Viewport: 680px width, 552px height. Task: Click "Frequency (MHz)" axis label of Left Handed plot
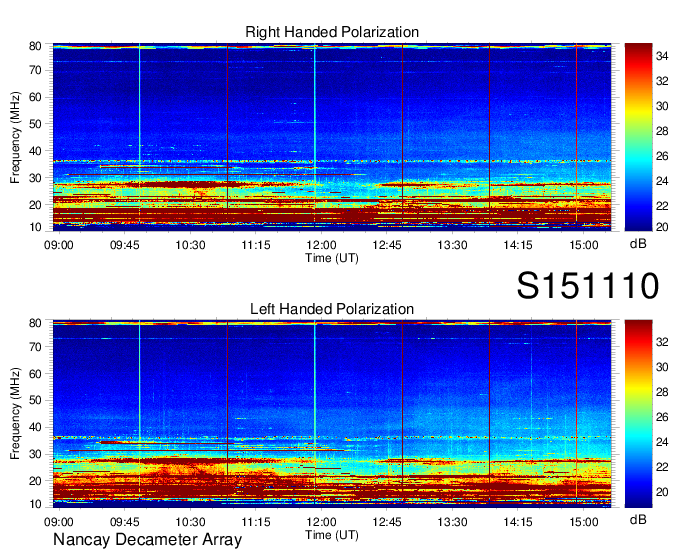[x=15, y=414]
